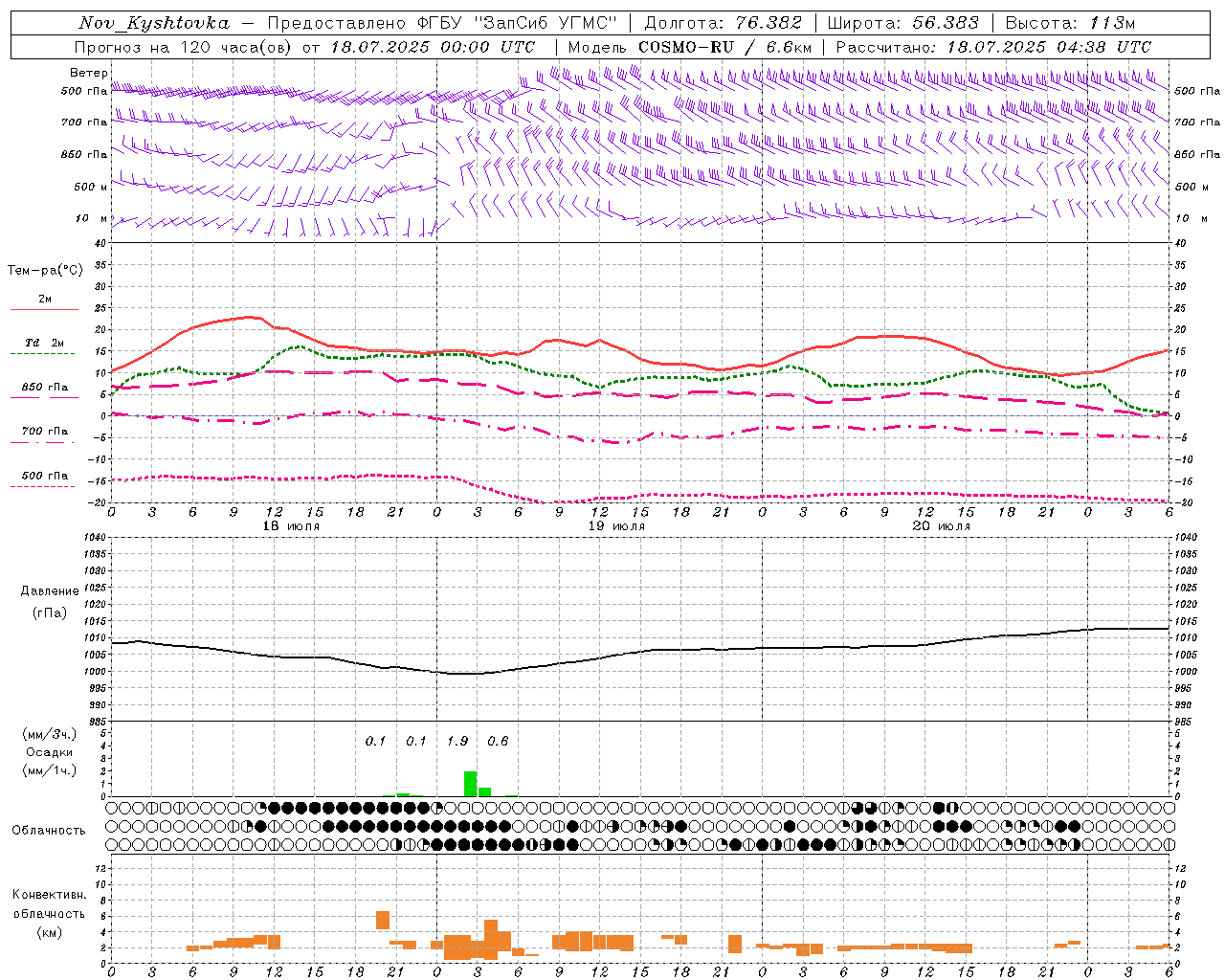Click the Давление pressure panel label
1225x980 pixels.
click(50, 591)
